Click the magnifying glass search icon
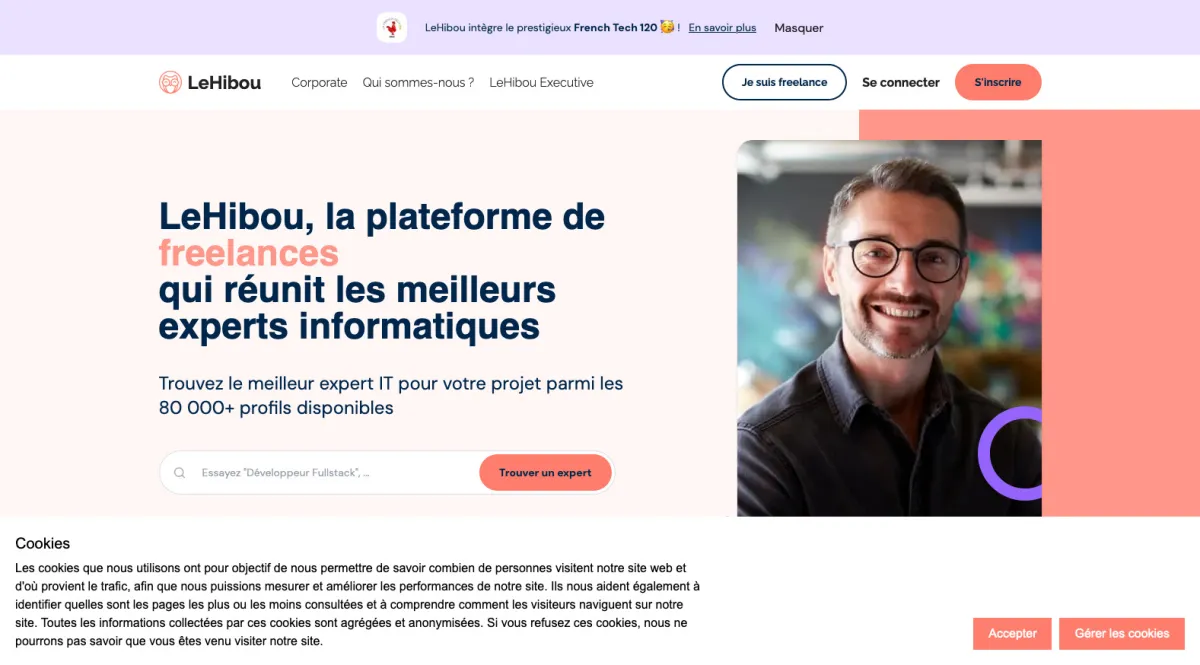 point(180,473)
